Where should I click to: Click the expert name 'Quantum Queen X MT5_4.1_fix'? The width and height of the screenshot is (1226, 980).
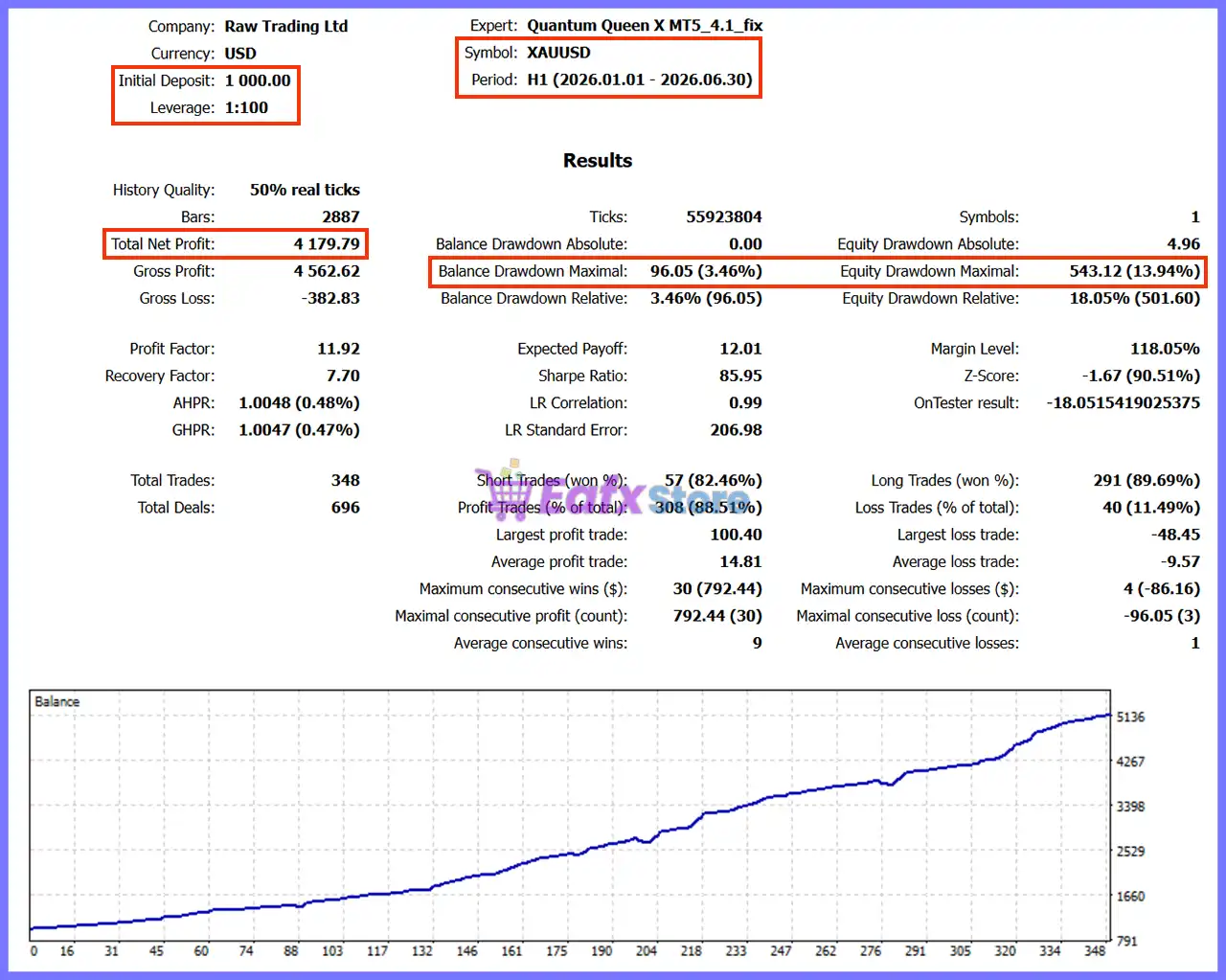[645, 26]
